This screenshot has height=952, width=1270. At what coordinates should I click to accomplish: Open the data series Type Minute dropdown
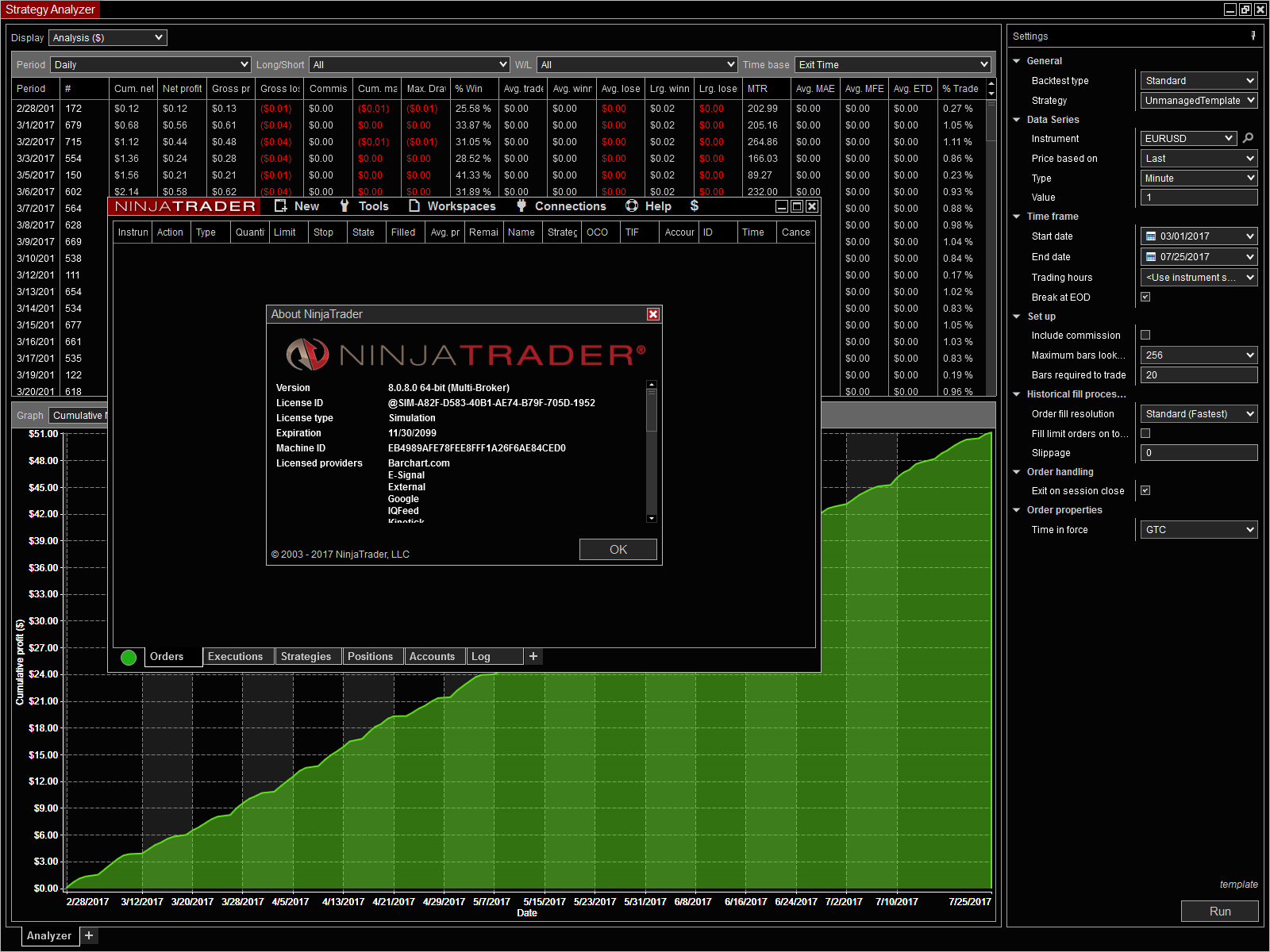[1199, 178]
